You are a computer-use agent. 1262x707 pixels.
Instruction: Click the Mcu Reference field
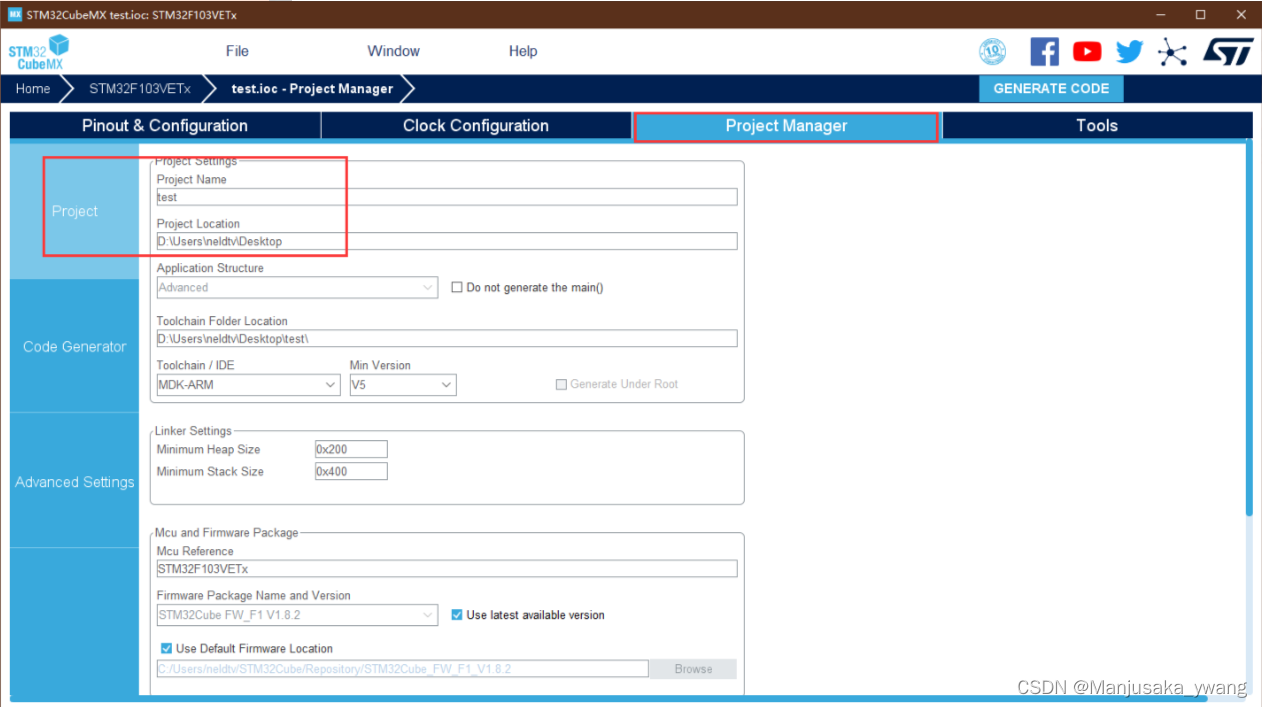click(447, 569)
